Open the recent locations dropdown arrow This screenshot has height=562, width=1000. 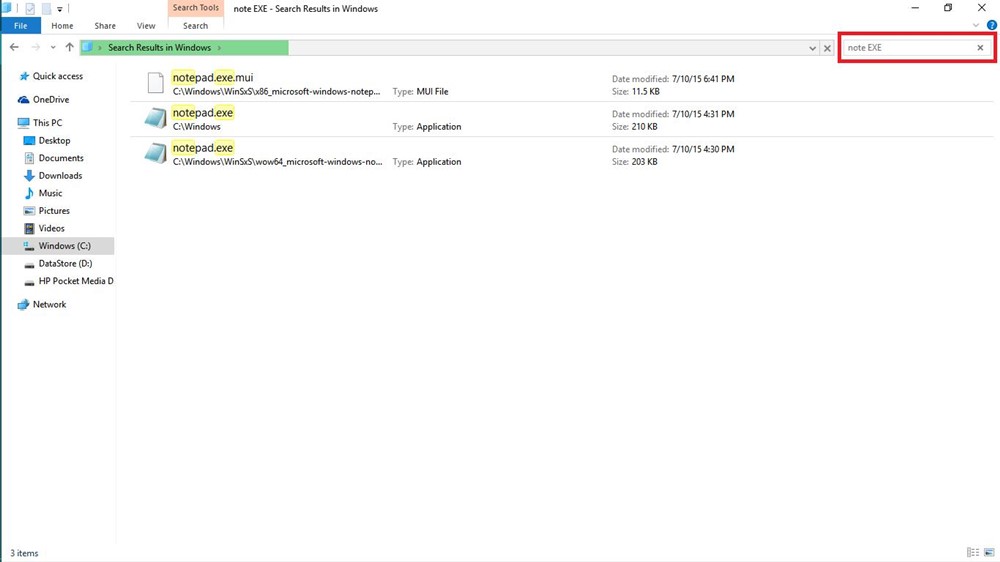point(53,47)
